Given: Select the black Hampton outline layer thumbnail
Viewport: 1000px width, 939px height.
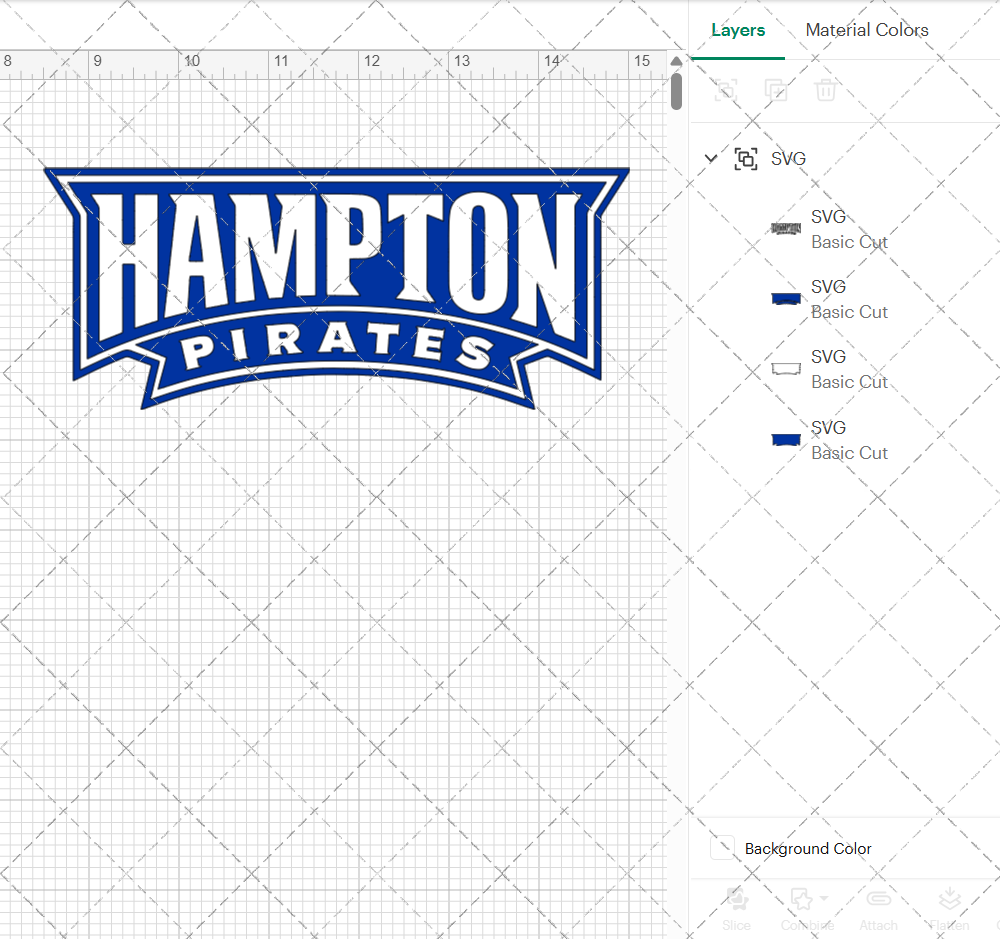Looking at the screenshot, I should click(x=786, y=228).
